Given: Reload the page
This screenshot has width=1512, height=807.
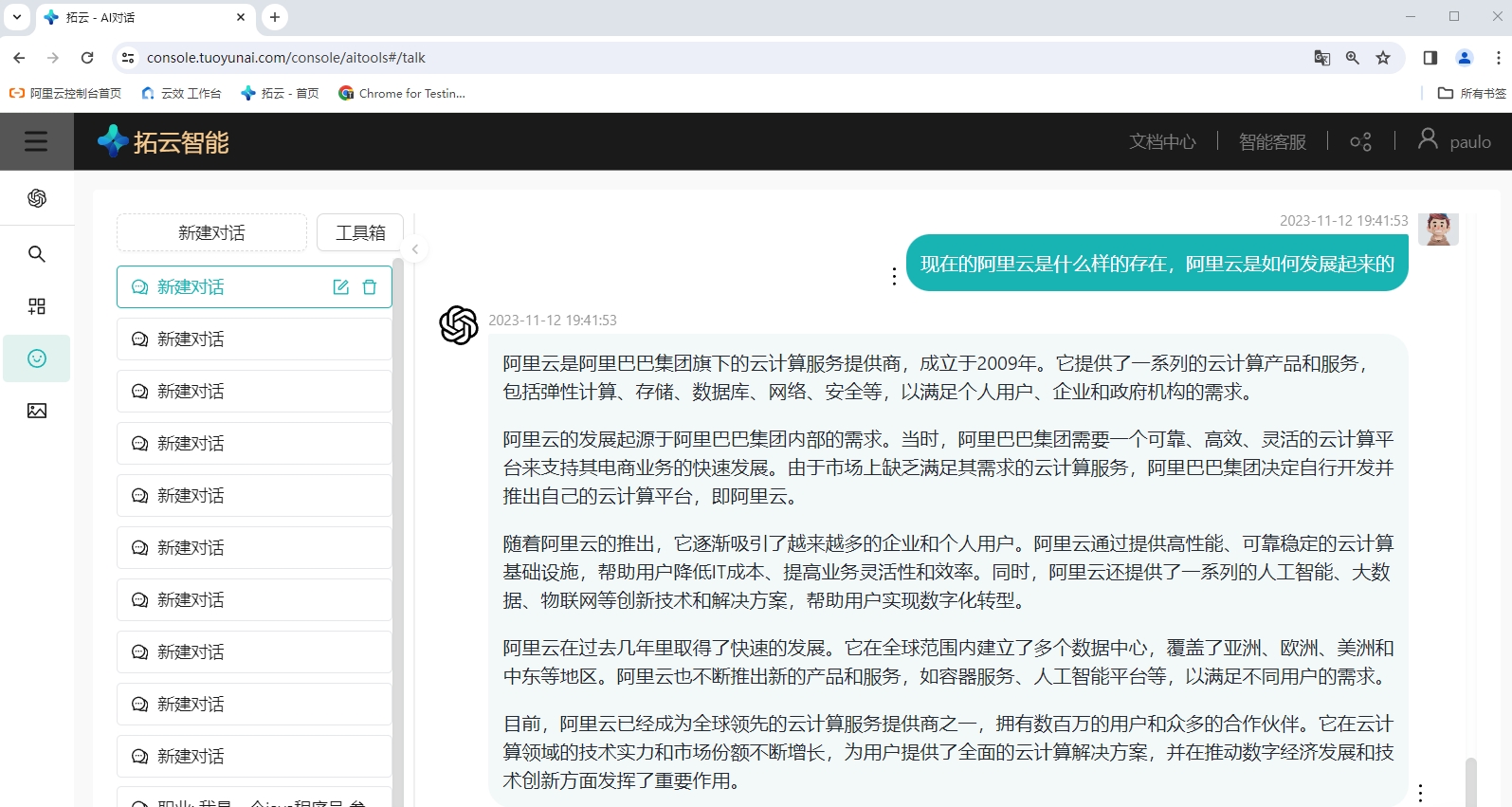Looking at the screenshot, I should click(87, 58).
